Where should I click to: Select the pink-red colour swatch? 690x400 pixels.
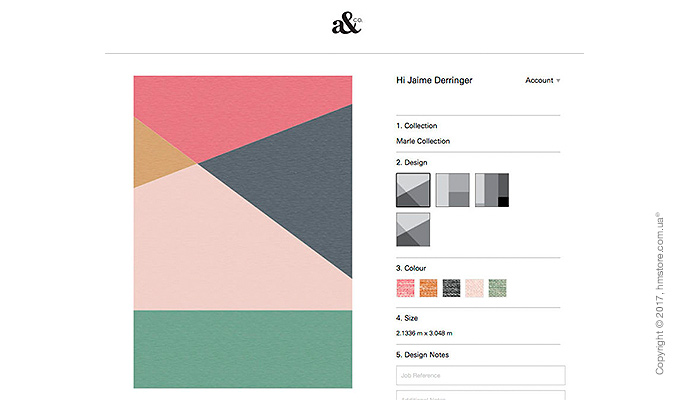tap(406, 288)
